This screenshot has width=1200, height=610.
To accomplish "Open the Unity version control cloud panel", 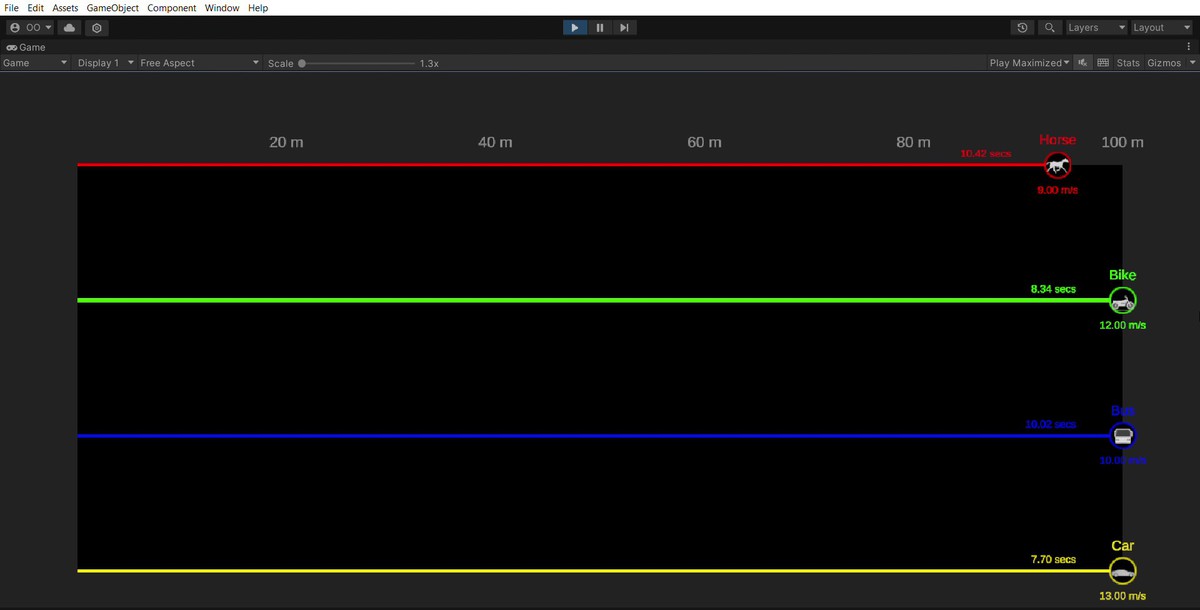I will pyautogui.click(x=68, y=27).
